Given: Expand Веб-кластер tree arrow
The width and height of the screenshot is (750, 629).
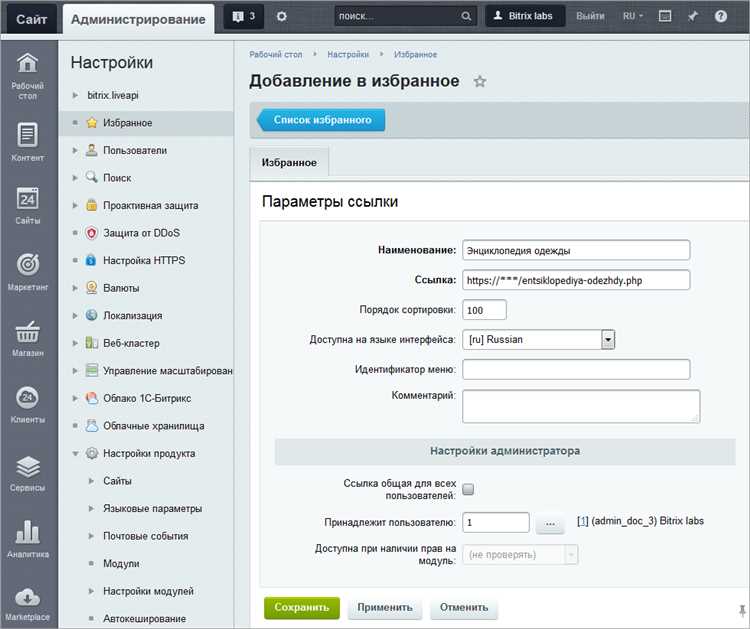Looking at the screenshot, I should [75, 343].
